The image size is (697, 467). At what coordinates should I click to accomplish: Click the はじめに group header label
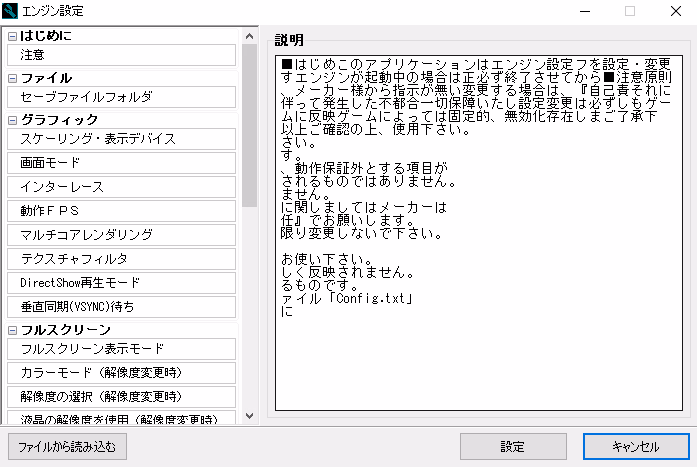point(45,36)
